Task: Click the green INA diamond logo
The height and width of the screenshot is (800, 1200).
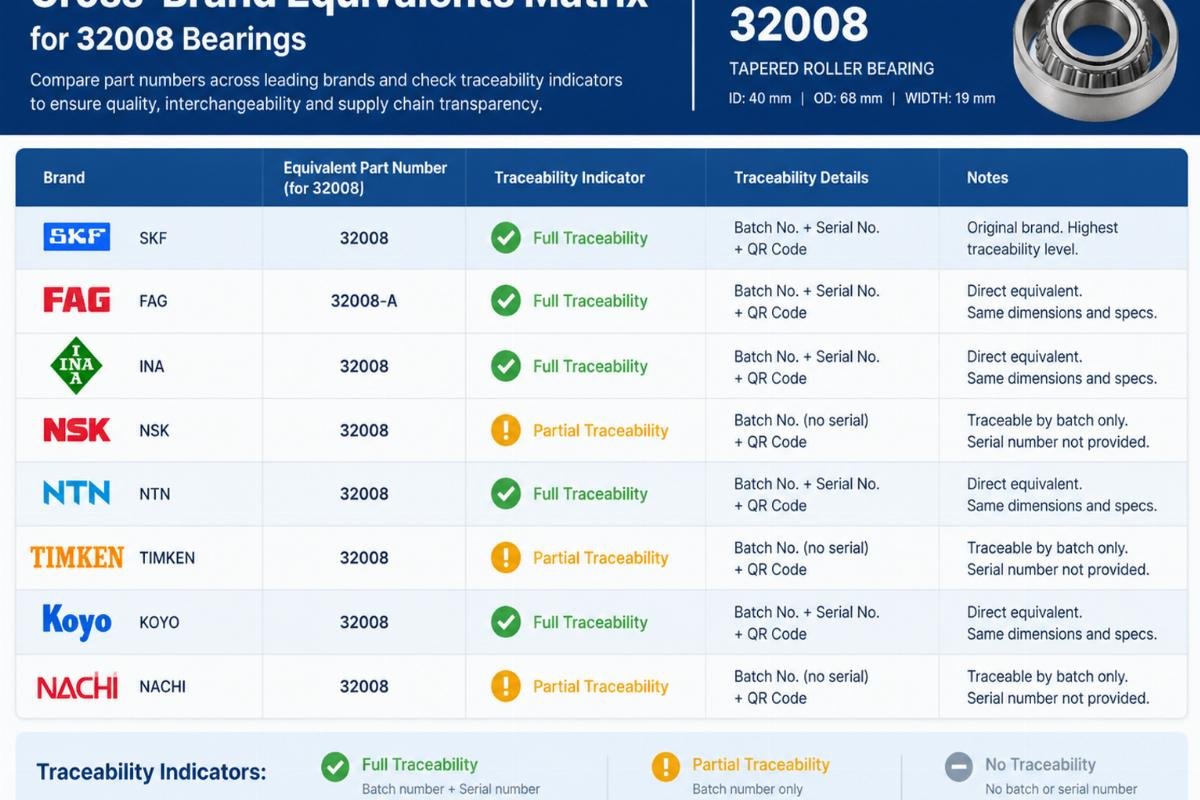Action: point(77,365)
